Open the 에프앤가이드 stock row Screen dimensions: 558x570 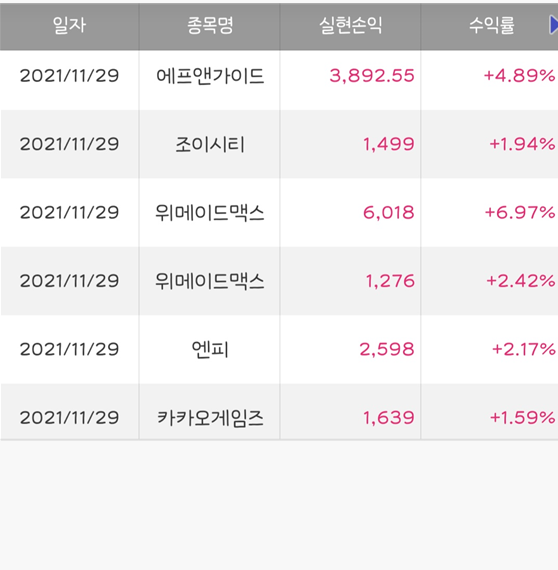[x=279, y=76]
